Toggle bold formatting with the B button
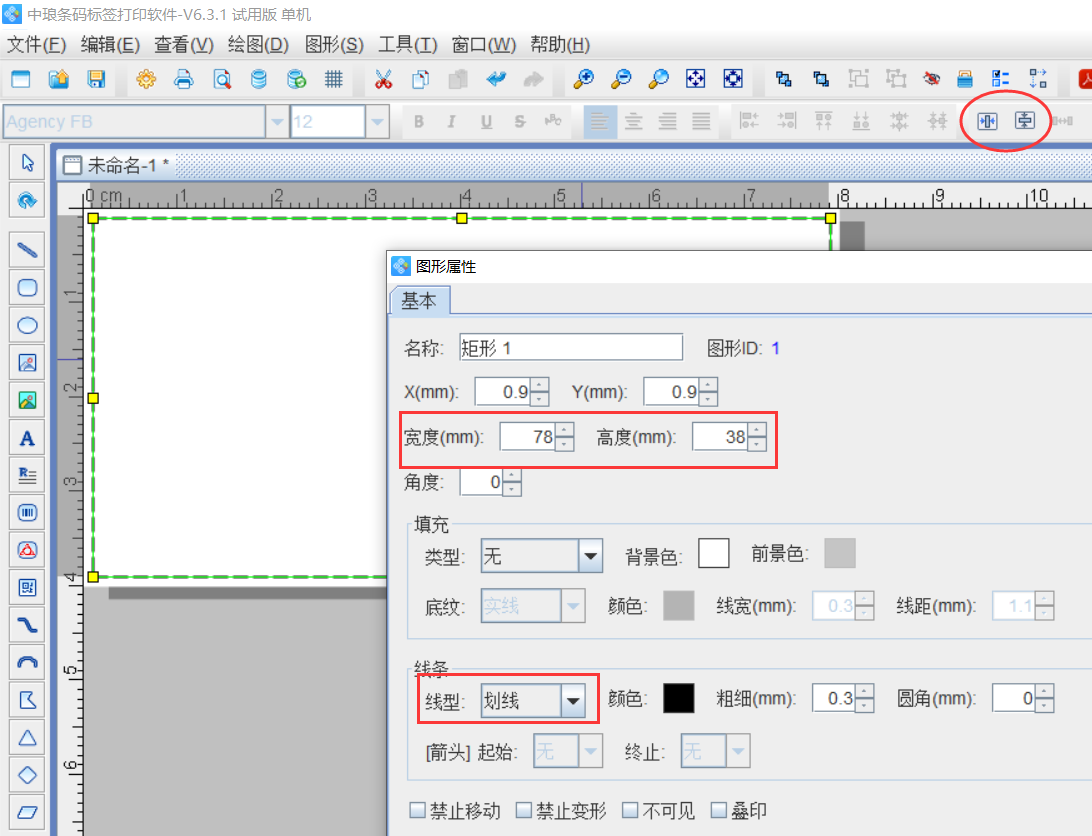Image resolution: width=1092 pixels, height=836 pixels. tap(418, 120)
